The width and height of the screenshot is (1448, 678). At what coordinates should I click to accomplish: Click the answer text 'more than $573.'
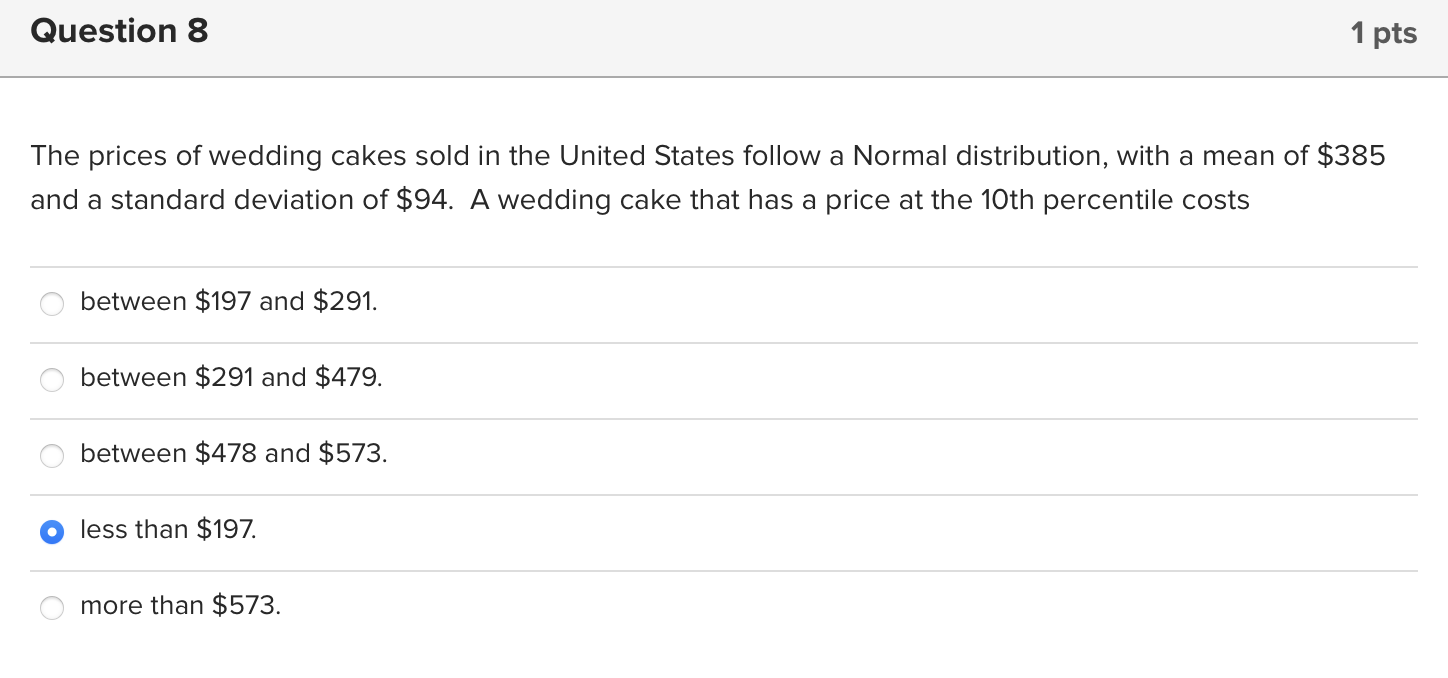(x=181, y=605)
